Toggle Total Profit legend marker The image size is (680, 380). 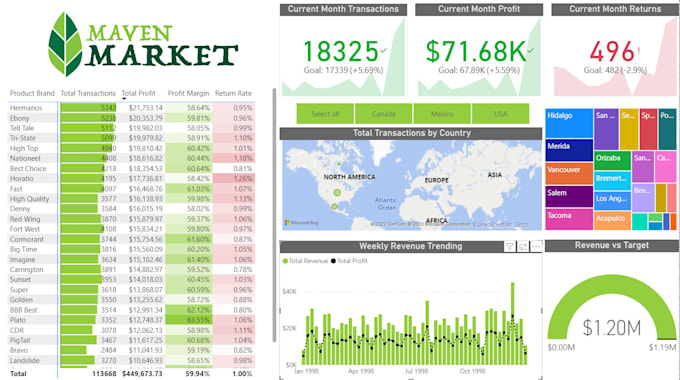point(333,261)
